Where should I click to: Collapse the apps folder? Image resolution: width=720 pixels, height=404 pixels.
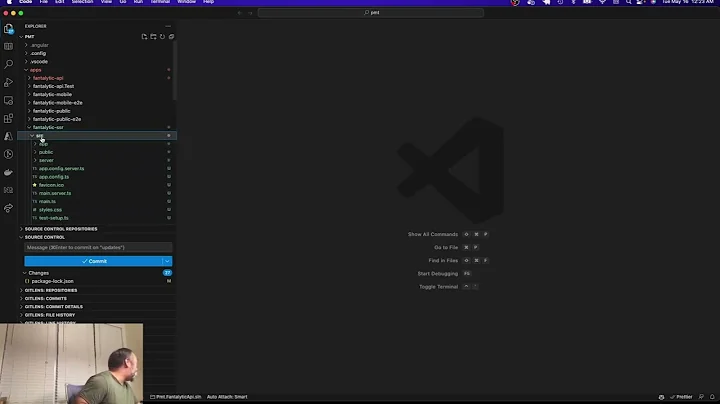click(x=35, y=70)
